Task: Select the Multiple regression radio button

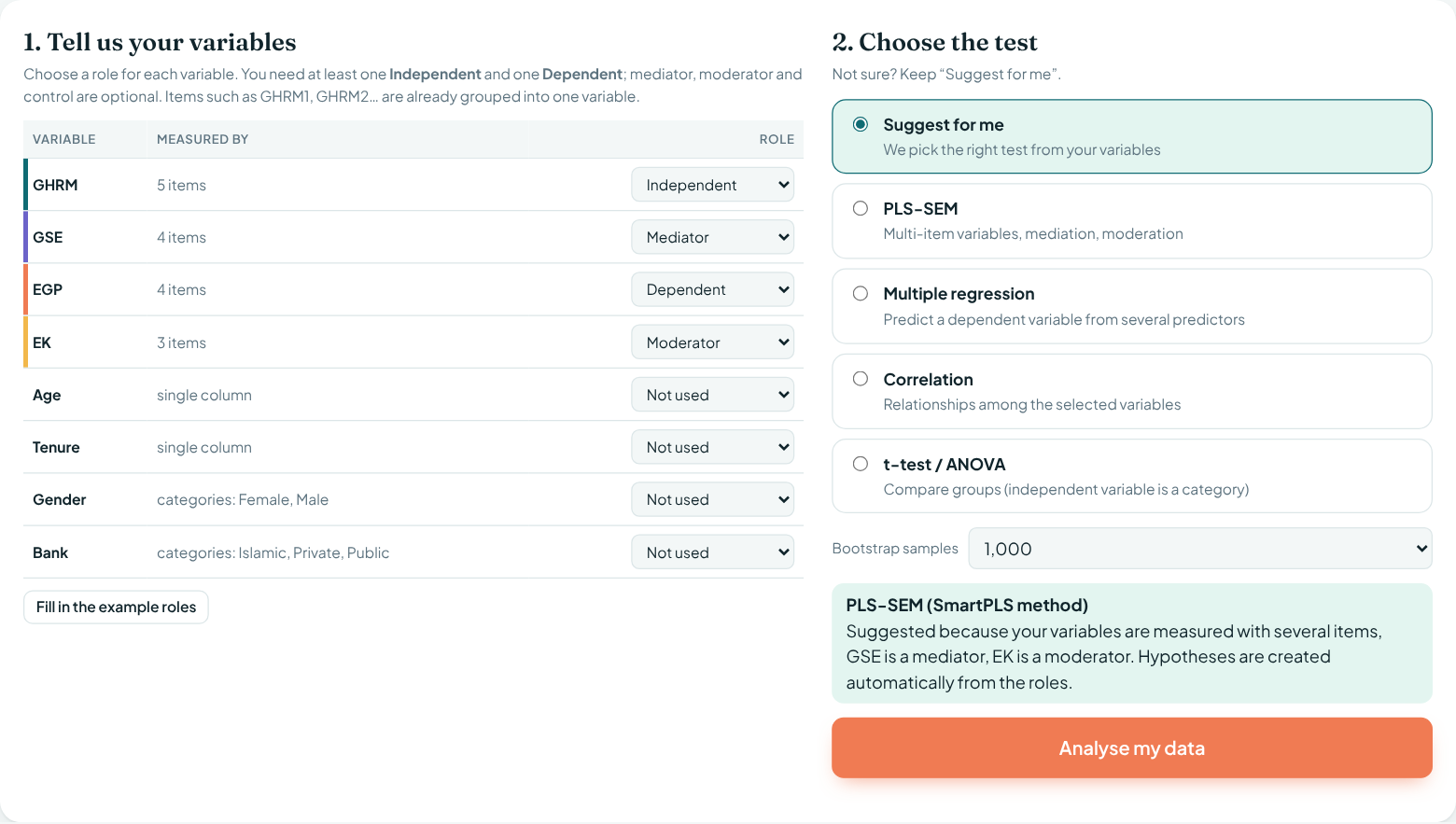Action: [x=861, y=293]
